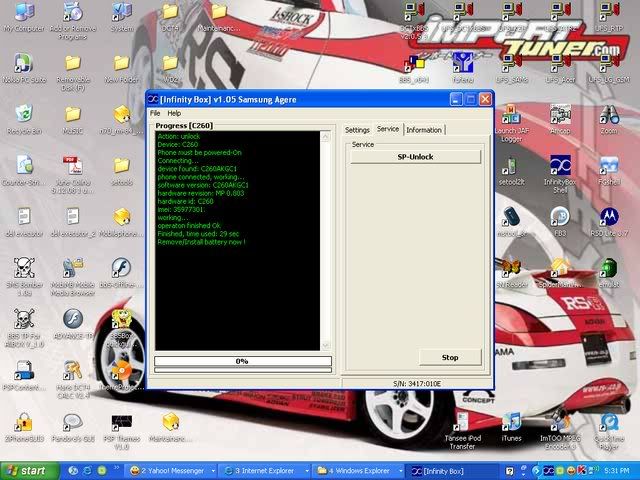Open the New Folder desktop folder

[x=122, y=69]
